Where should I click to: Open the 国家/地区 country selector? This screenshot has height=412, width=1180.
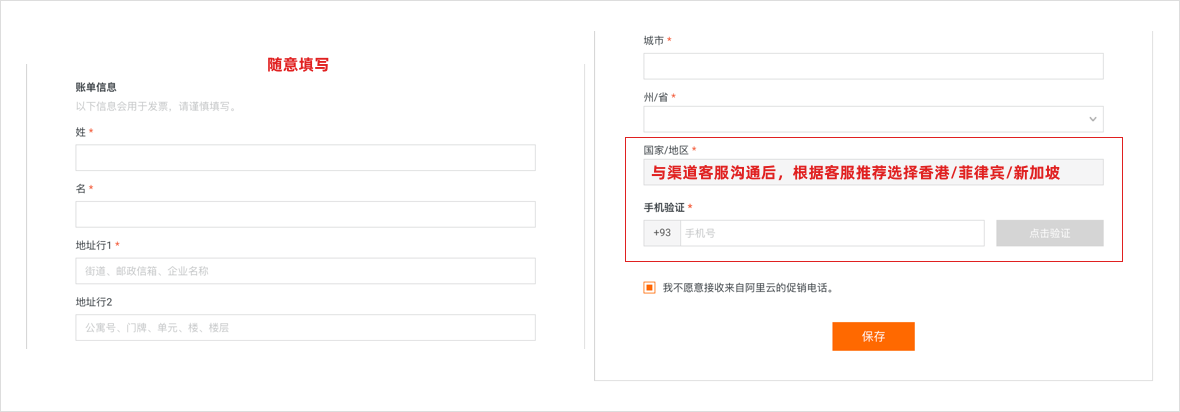point(873,172)
